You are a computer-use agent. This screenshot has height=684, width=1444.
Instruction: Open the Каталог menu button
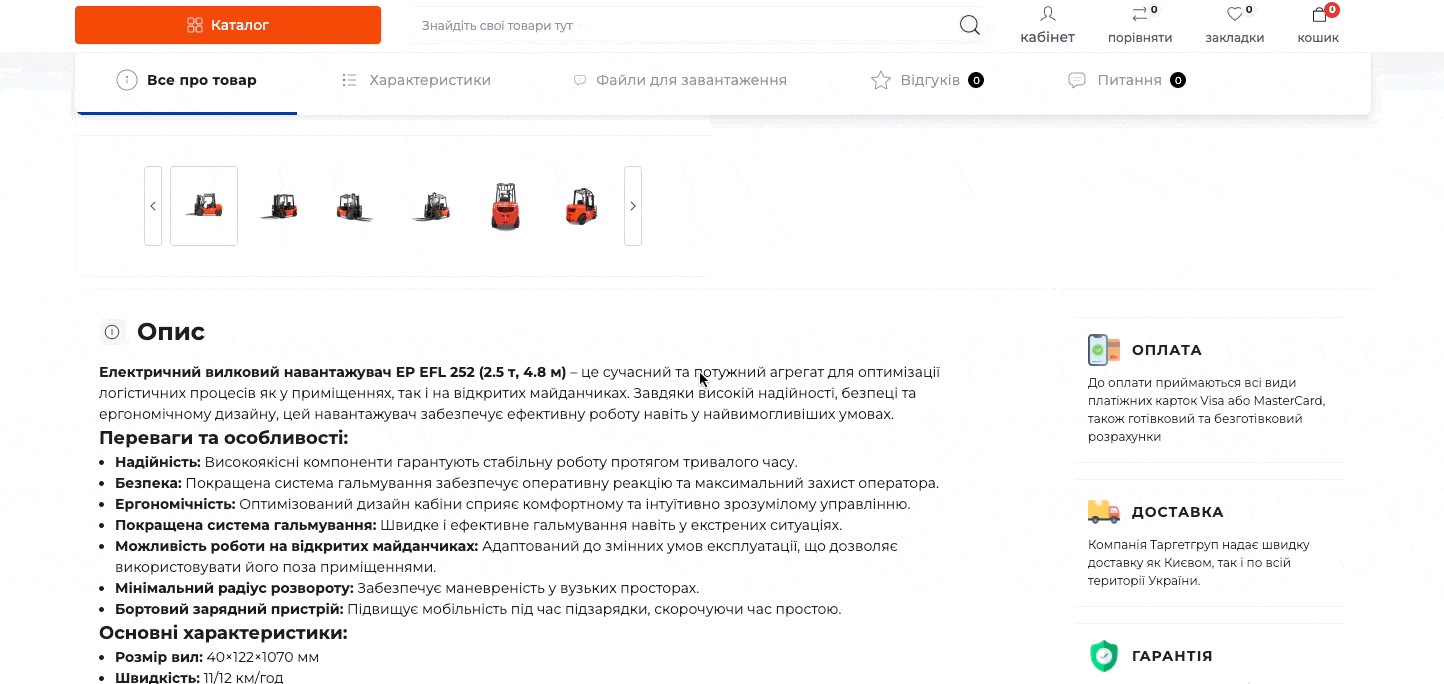(x=228, y=25)
